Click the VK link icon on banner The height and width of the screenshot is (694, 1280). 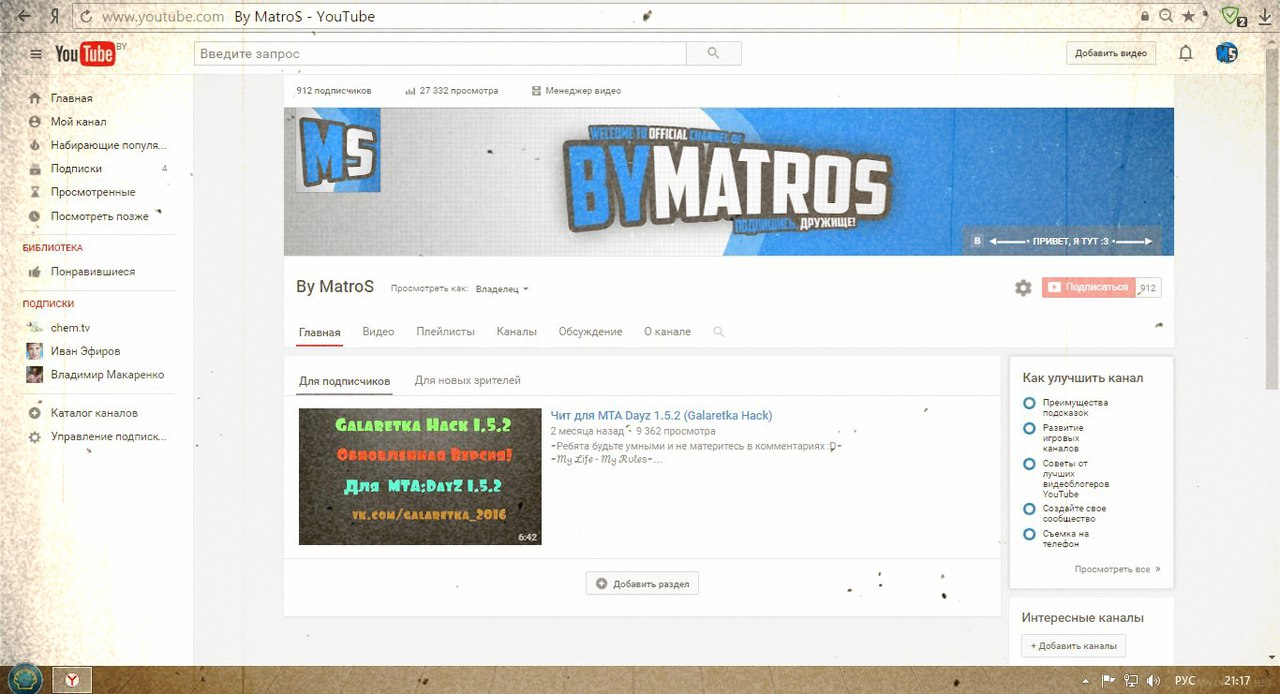click(978, 241)
